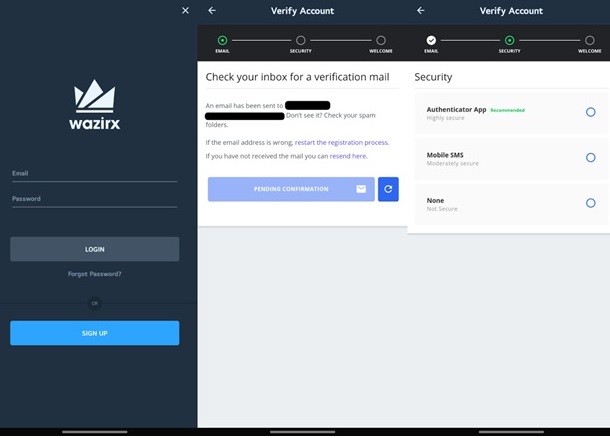Click the green 'Recommended' label
Image resolution: width=610 pixels, height=438 pixels.
(507, 110)
